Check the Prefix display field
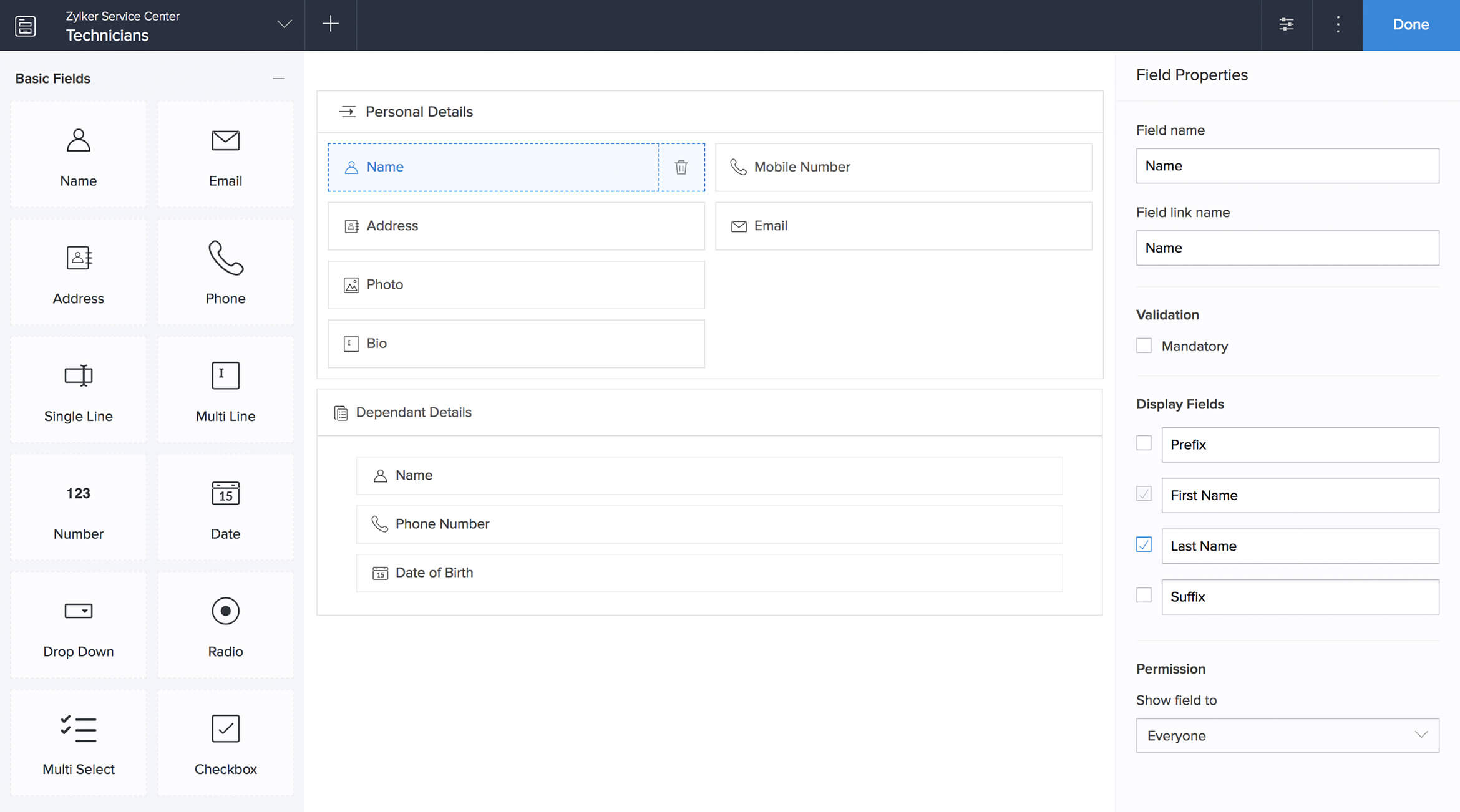Screen dimensions: 1460x812 pos(1144,443)
